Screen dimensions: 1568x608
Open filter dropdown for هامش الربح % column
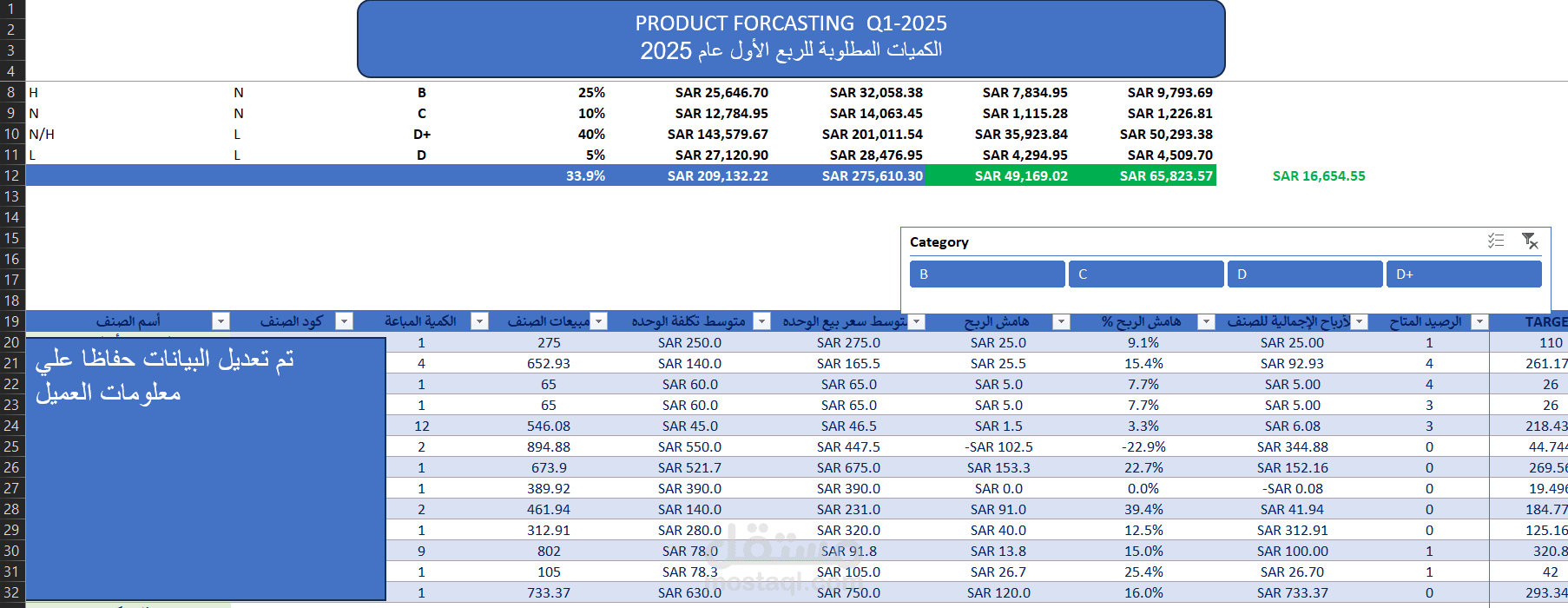[x=1206, y=321]
